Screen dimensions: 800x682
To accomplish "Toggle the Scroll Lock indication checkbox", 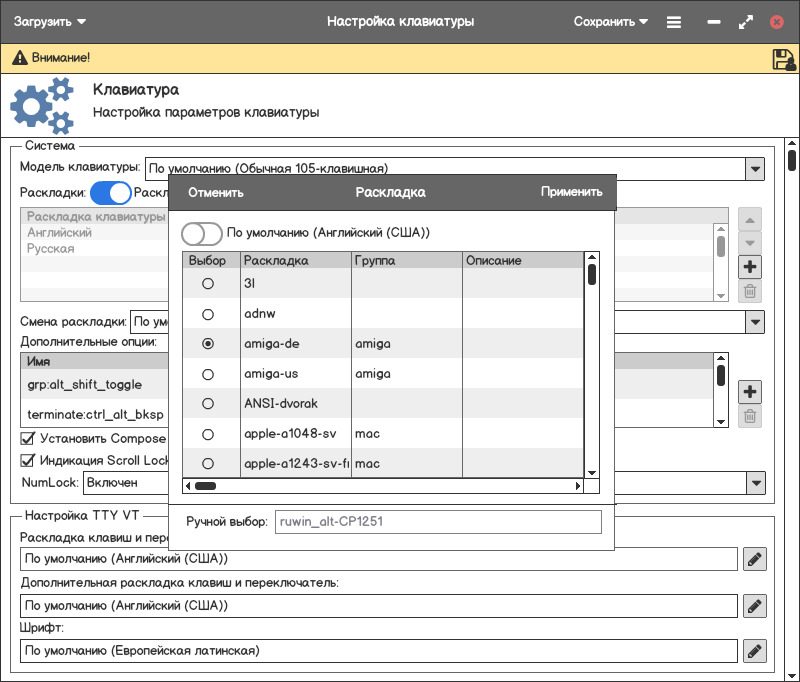I will pyautogui.click(x=28, y=461).
